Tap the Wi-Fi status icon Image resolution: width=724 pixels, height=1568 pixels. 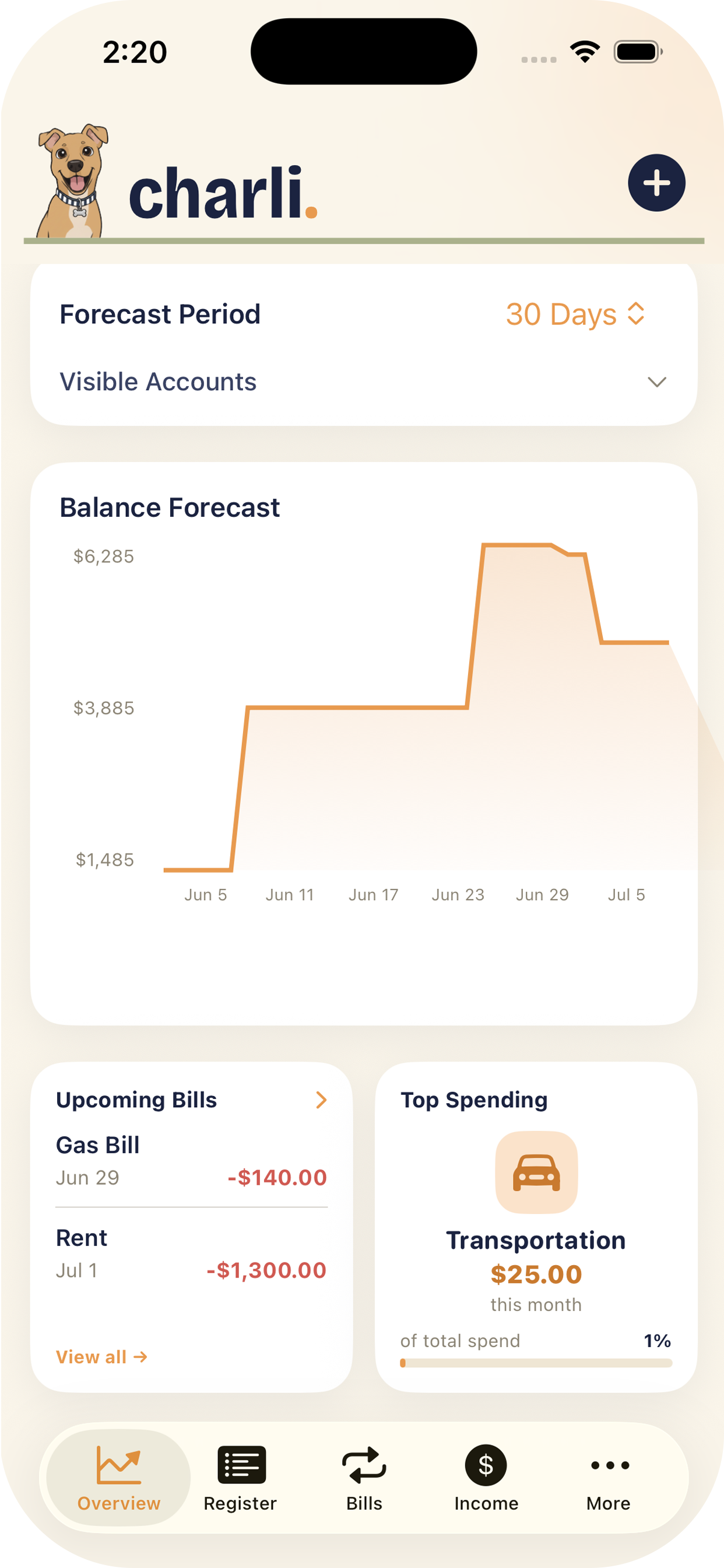click(585, 52)
